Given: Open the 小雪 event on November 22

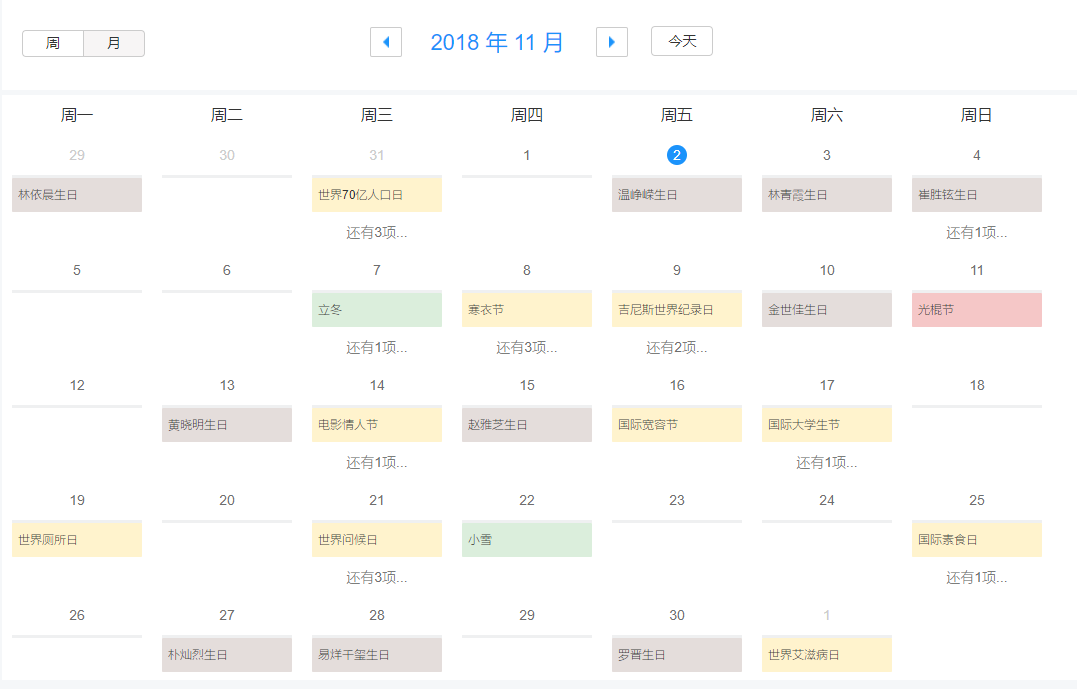Looking at the screenshot, I should tap(527, 540).
